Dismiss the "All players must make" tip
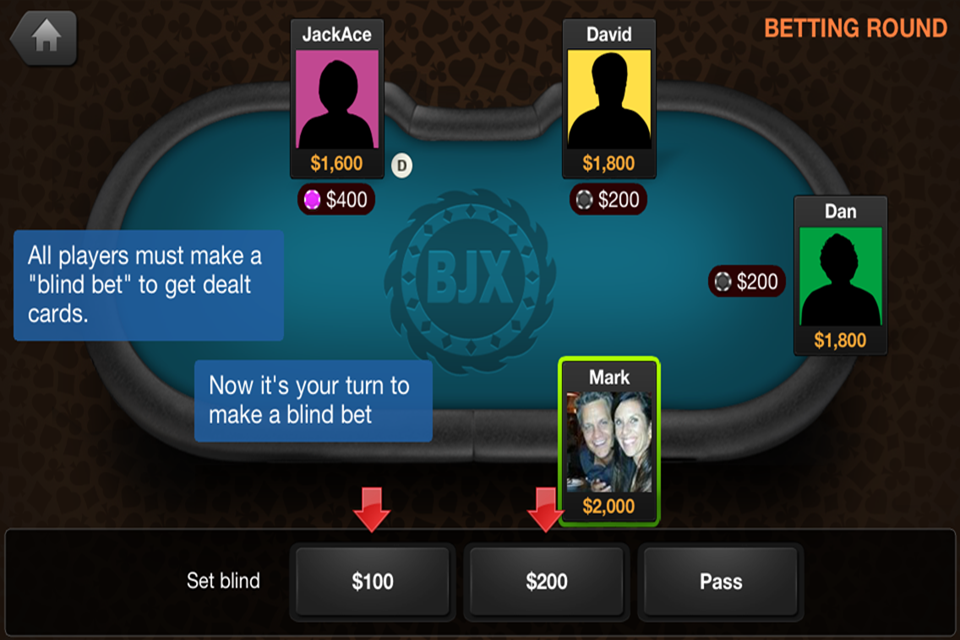 [x=149, y=285]
